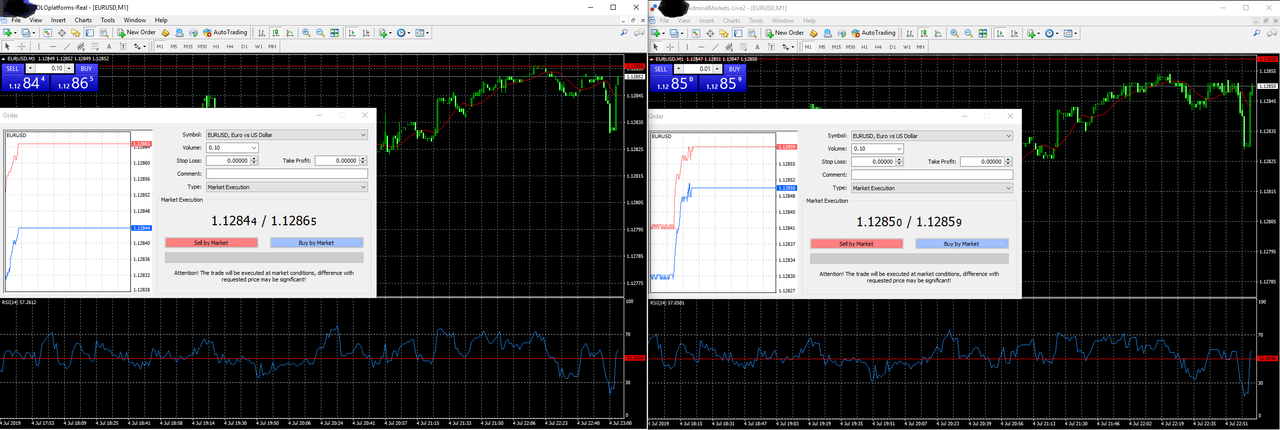Toggle auto scroll icon in left terminal

click(351, 32)
